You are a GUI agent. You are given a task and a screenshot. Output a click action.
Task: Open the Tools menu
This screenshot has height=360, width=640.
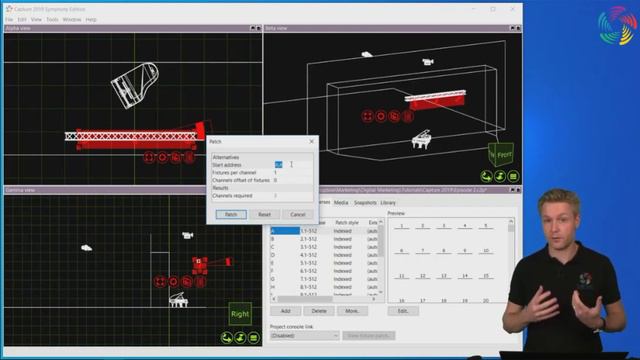52,20
